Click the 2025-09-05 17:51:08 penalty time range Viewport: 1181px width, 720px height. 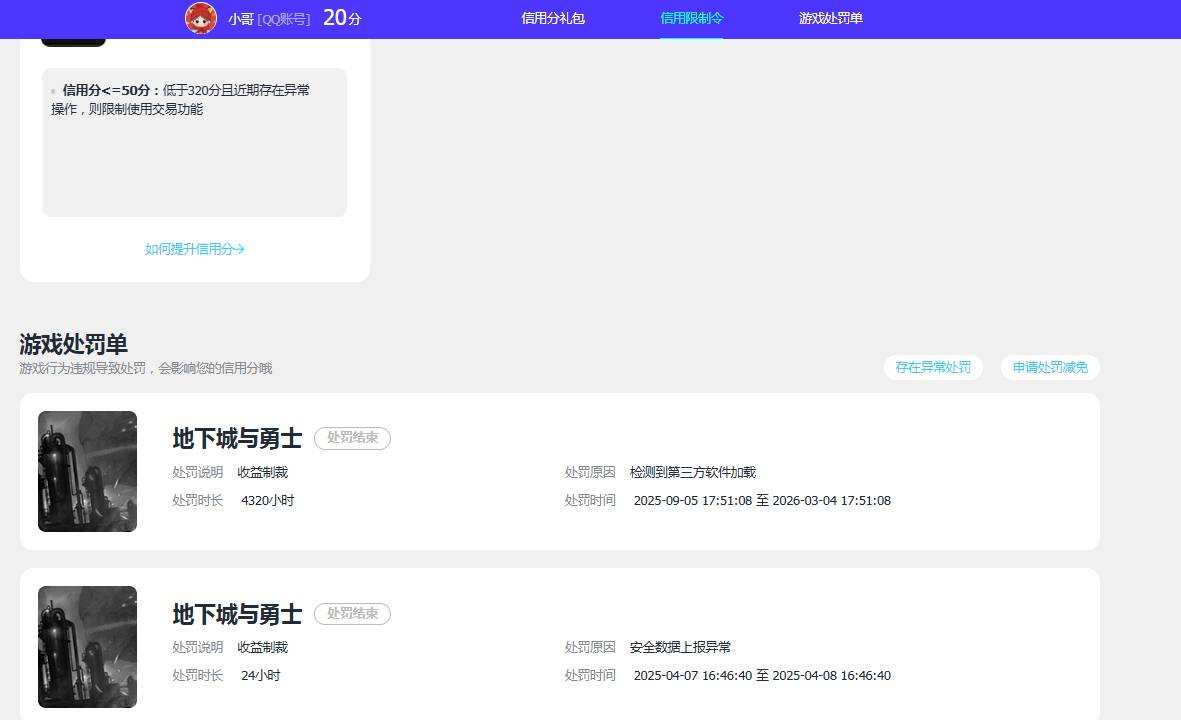click(x=762, y=501)
